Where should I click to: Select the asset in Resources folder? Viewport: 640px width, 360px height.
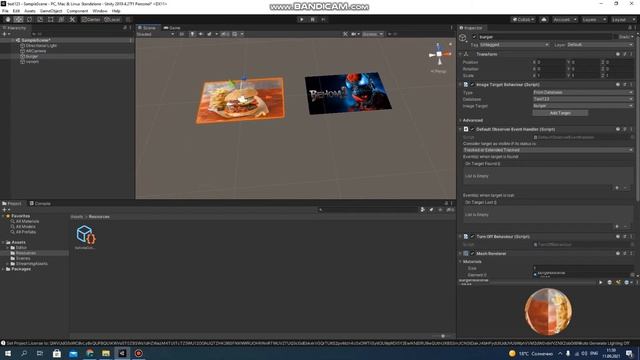[85, 236]
